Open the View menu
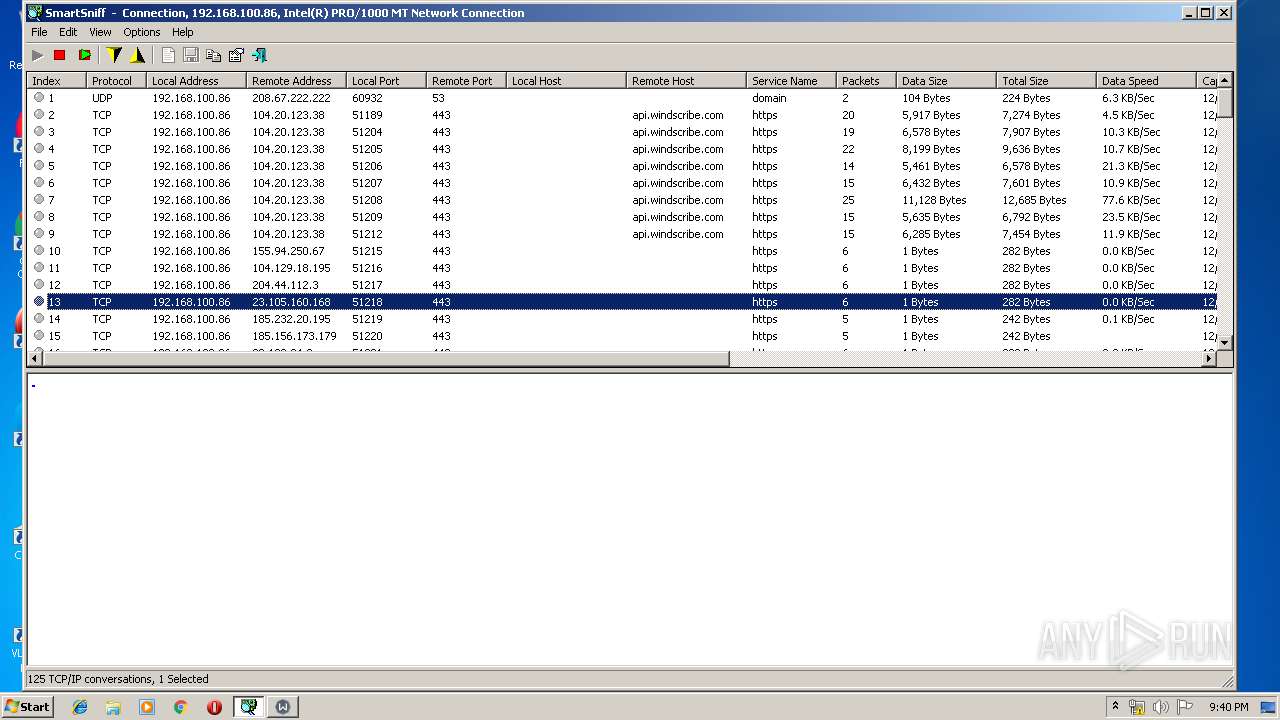Screen dimensions: 1280x720 point(100,32)
